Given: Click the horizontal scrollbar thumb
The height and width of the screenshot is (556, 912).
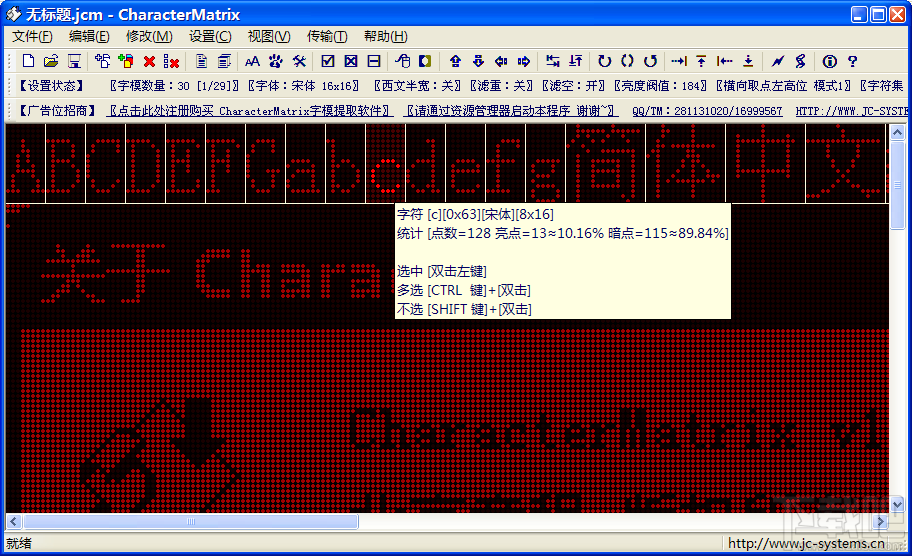Looking at the screenshot, I should coord(191,521).
